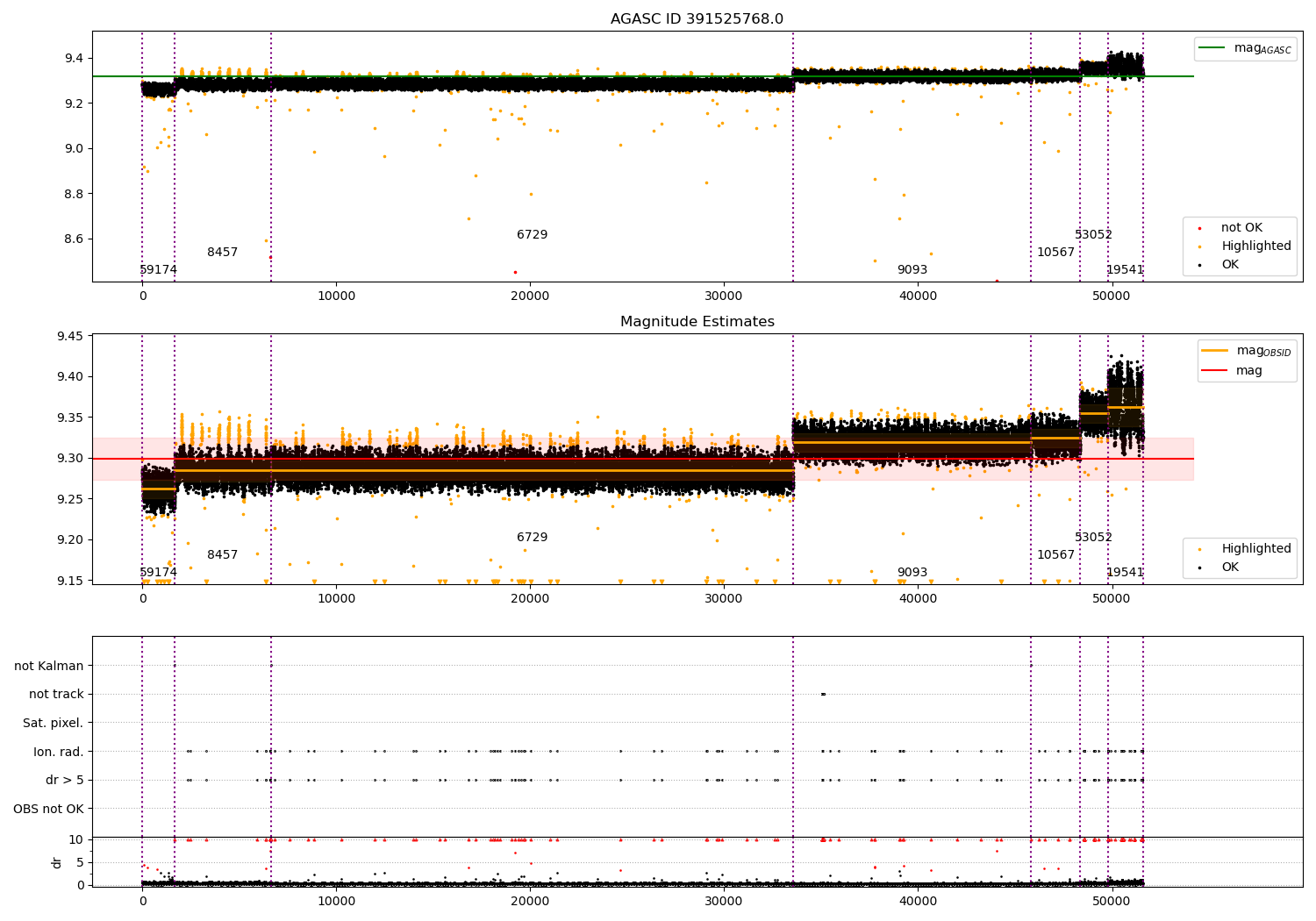Click the 'OBS not OK' flag label
This screenshot has width=1316, height=921.
[48, 809]
